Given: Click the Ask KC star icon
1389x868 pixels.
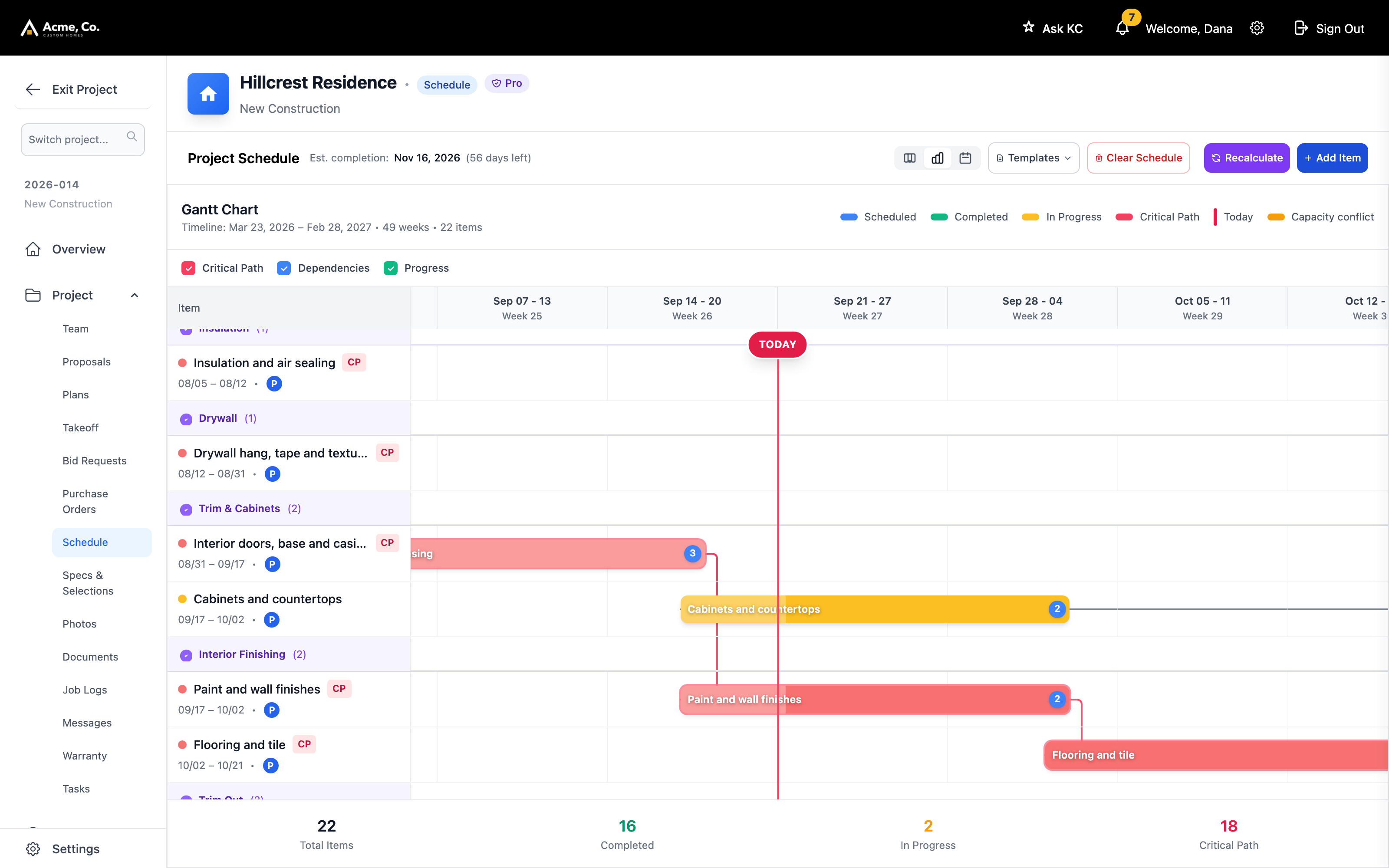Looking at the screenshot, I should click(x=1029, y=27).
